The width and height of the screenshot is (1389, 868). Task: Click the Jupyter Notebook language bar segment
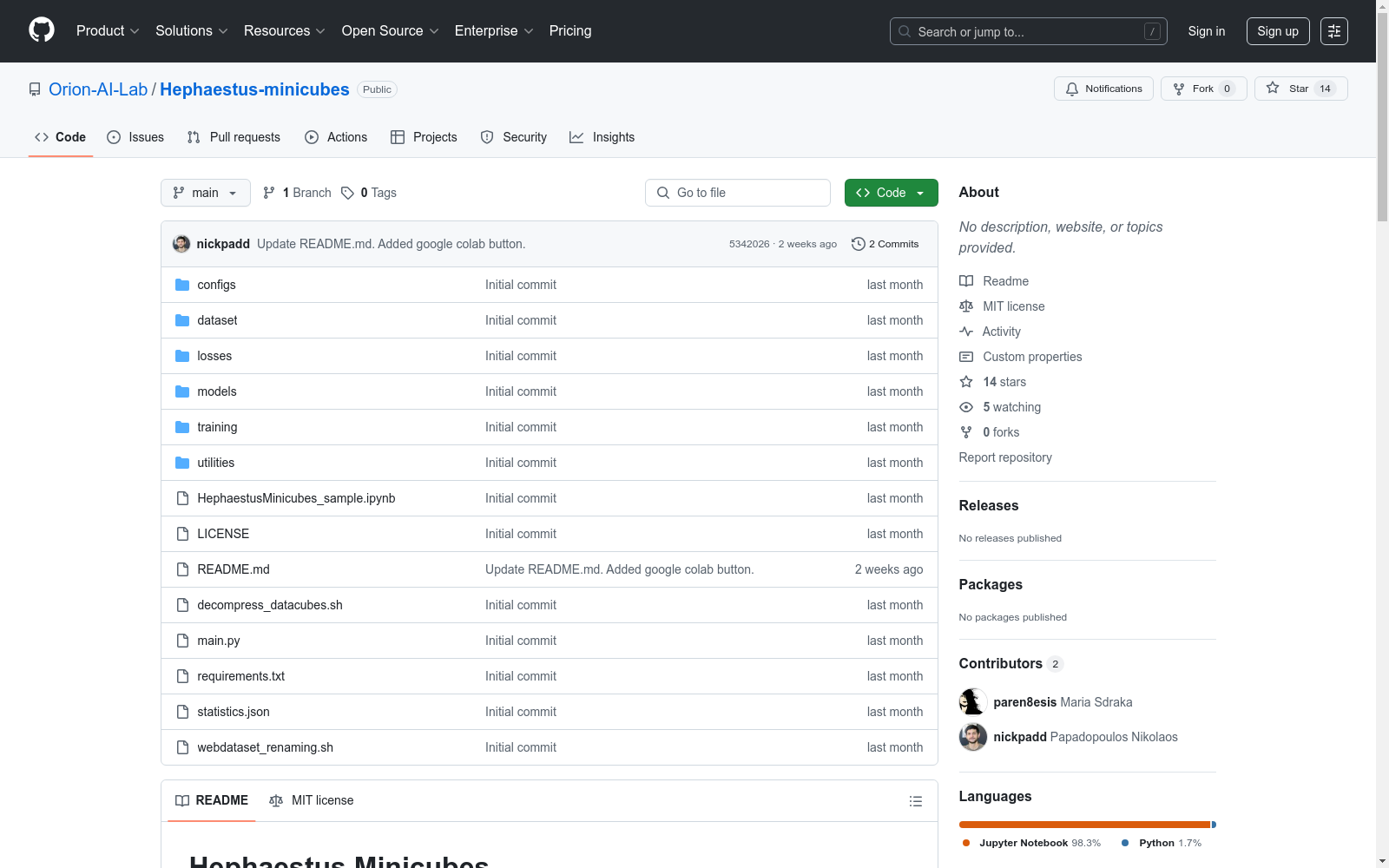tap(1084, 825)
